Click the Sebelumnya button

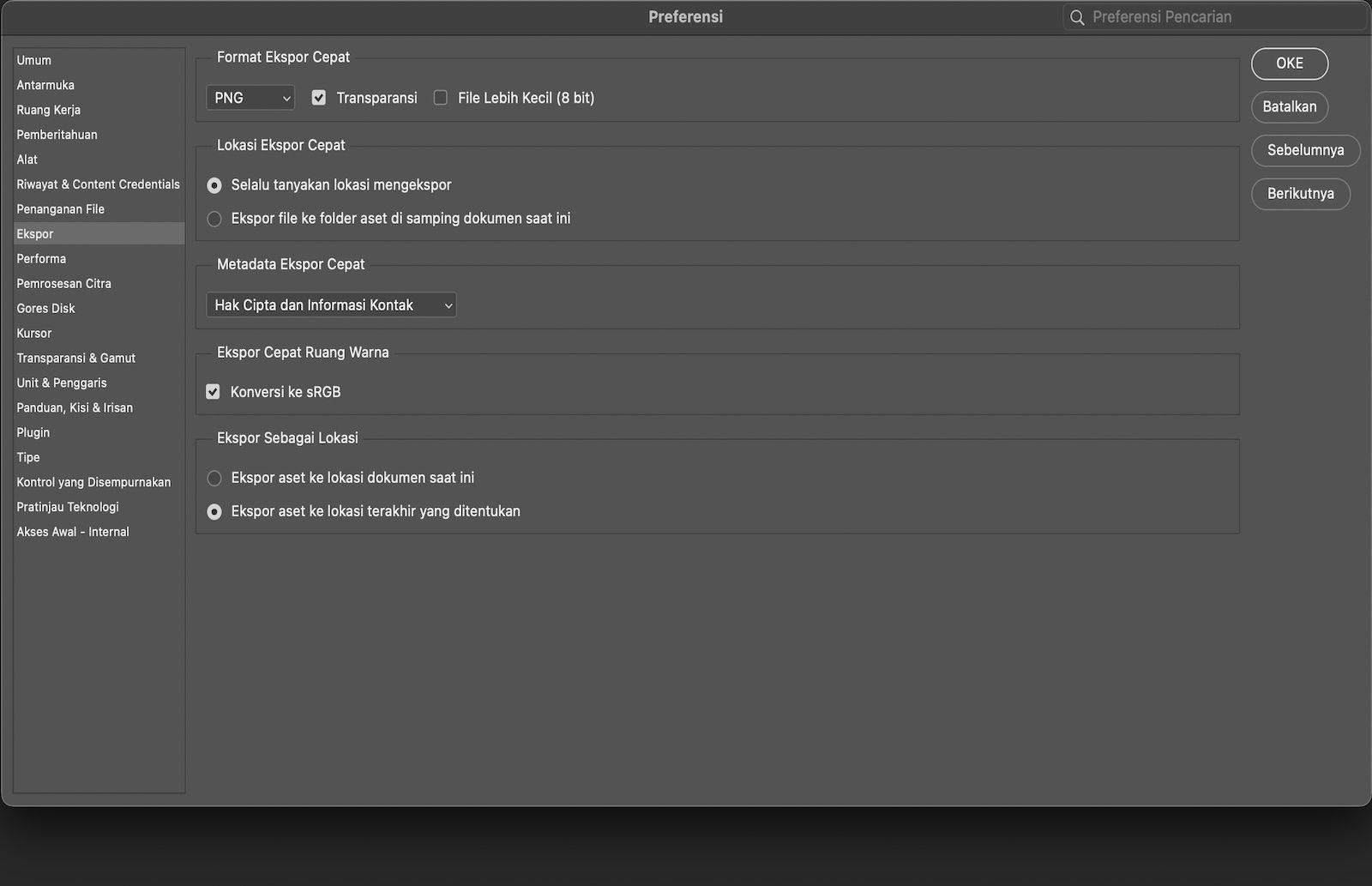point(1305,150)
